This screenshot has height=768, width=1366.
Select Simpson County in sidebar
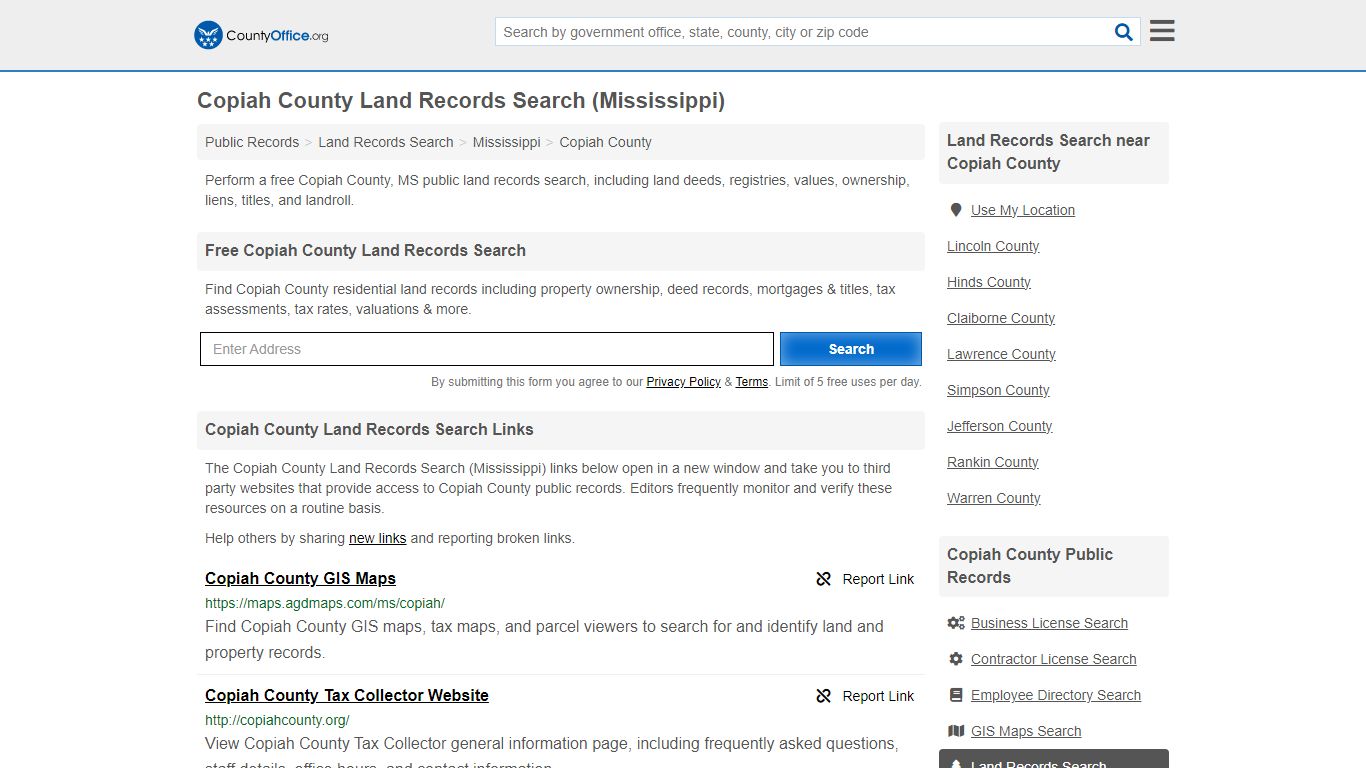pos(998,390)
